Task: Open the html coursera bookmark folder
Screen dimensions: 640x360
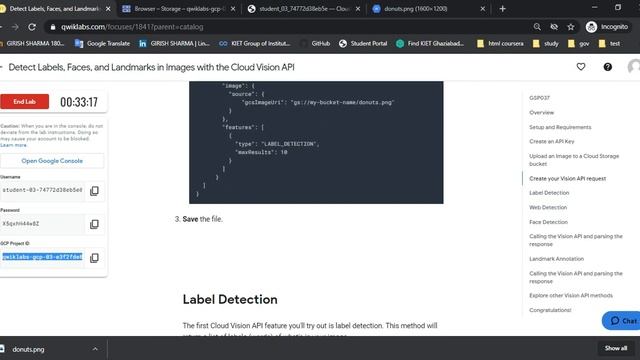Action: [500, 43]
